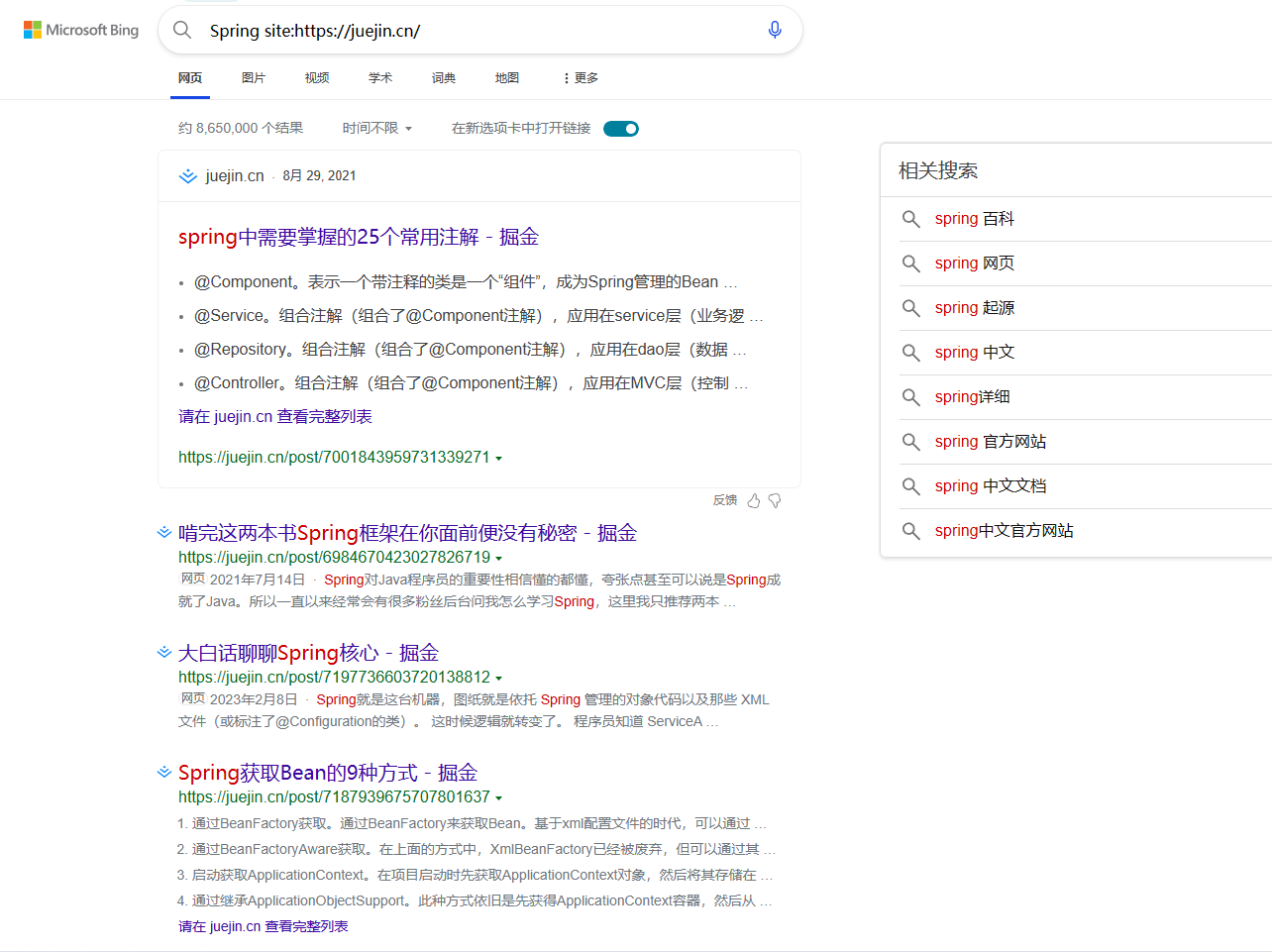This screenshot has width=1272, height=952.
Task: Search related term spring中文官方网站
Action: point(1005,531)
